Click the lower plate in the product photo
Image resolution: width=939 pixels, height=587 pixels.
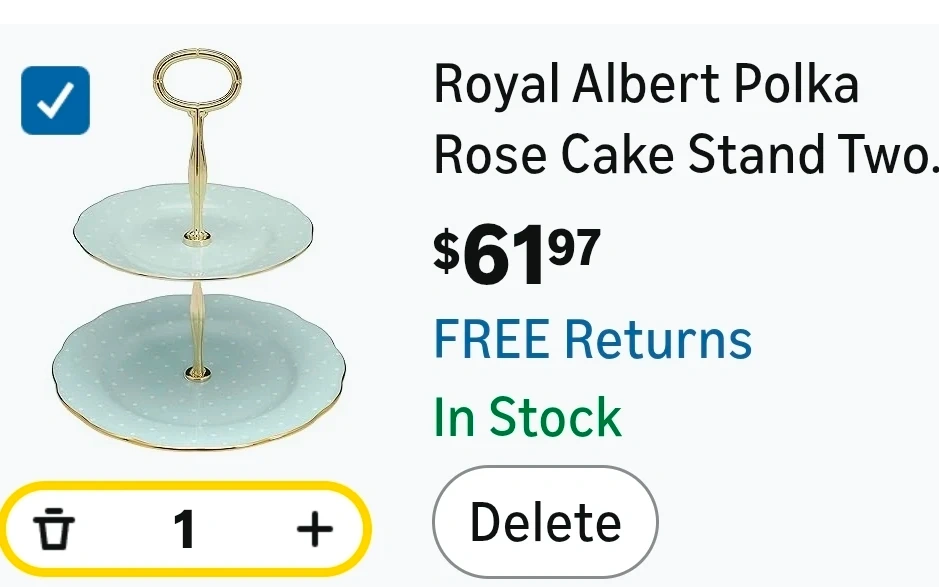click(x=199, y=370)
